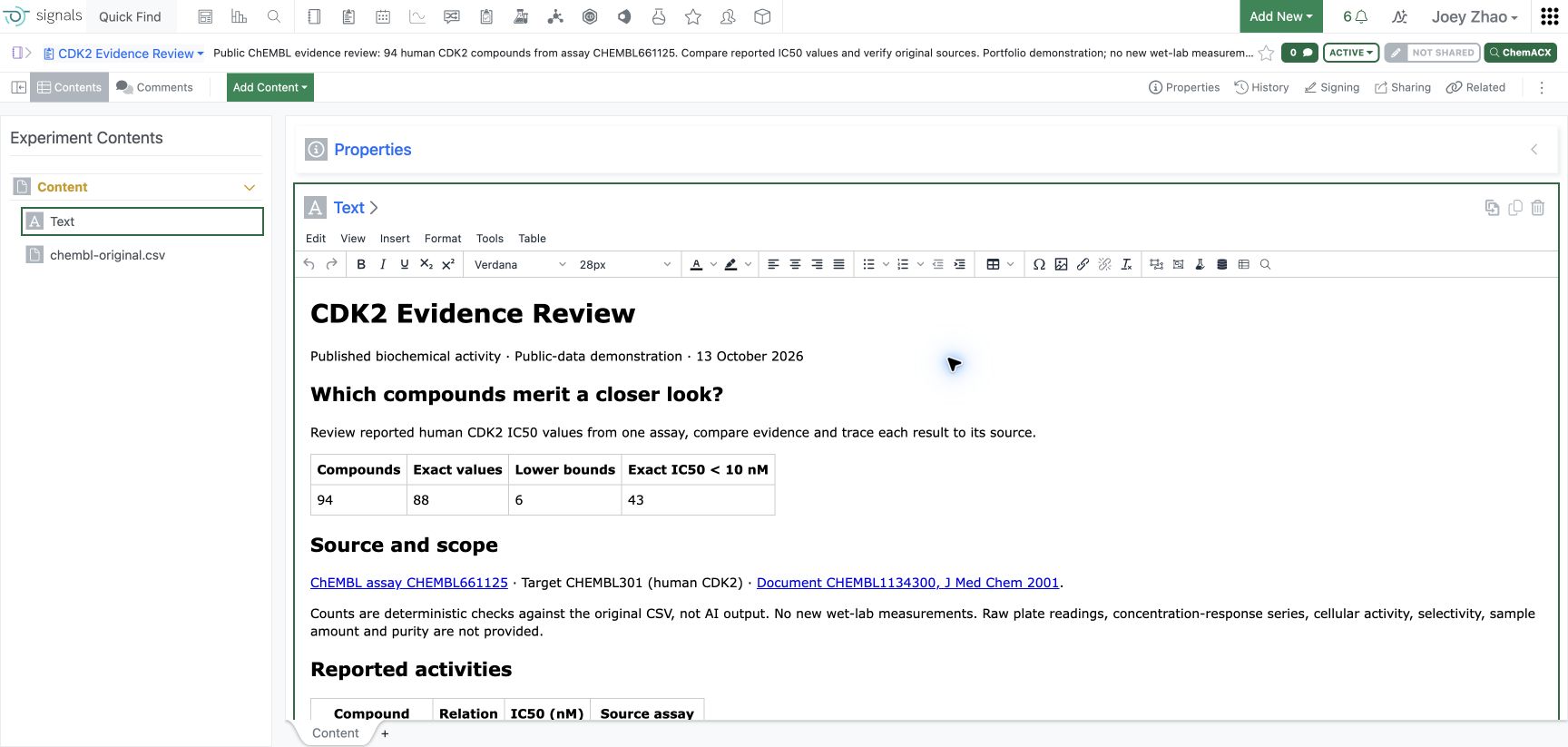
Task: Toggle the experiment contents side panel
Action: [x=18, y=87]
